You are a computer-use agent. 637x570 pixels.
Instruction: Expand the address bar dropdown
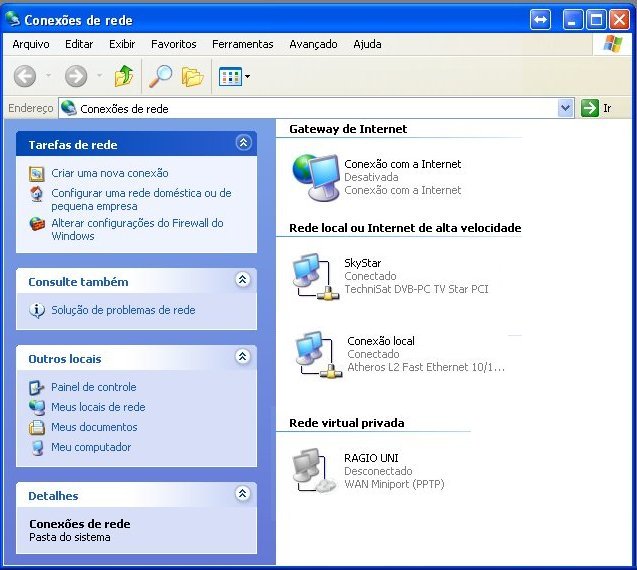point(566,108)
